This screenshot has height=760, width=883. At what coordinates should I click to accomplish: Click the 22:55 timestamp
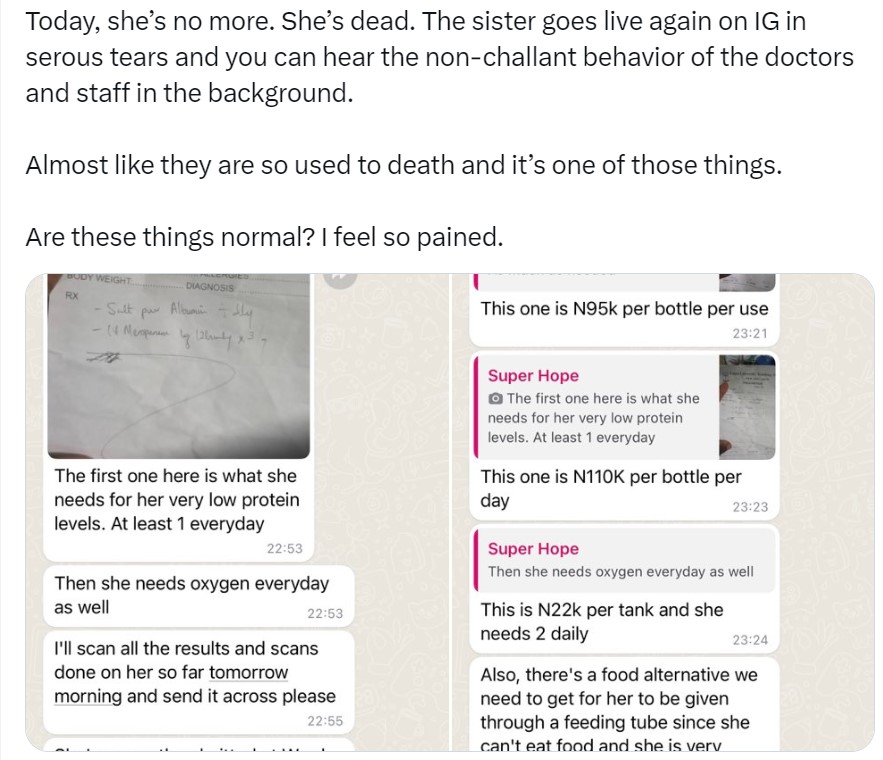(324, 721)
